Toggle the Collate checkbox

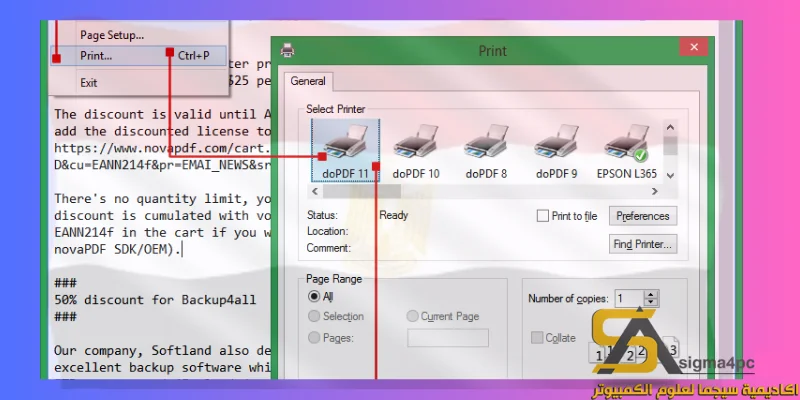(537, 338)
